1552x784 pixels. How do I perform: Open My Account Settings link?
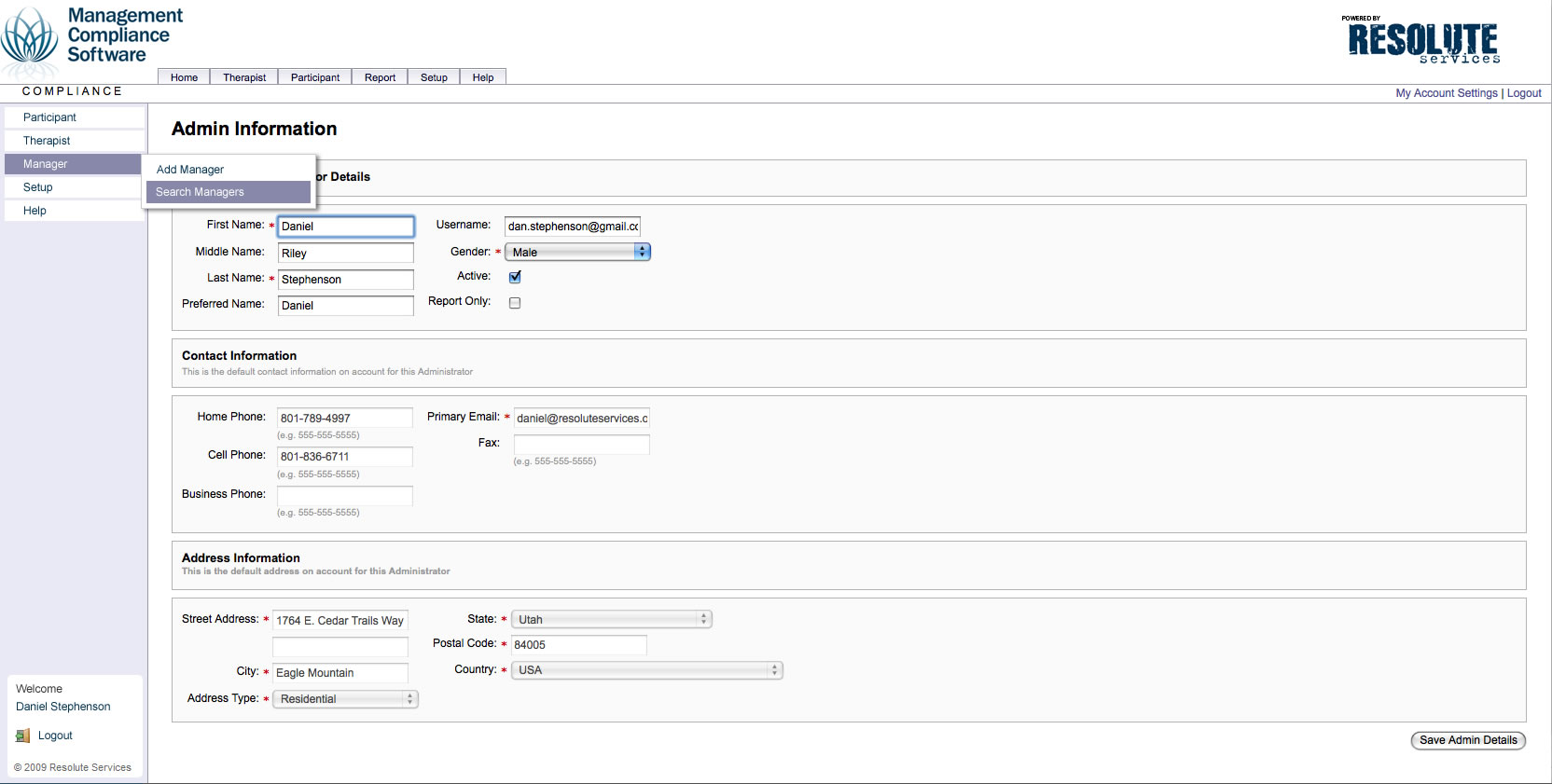point(1447,93)
